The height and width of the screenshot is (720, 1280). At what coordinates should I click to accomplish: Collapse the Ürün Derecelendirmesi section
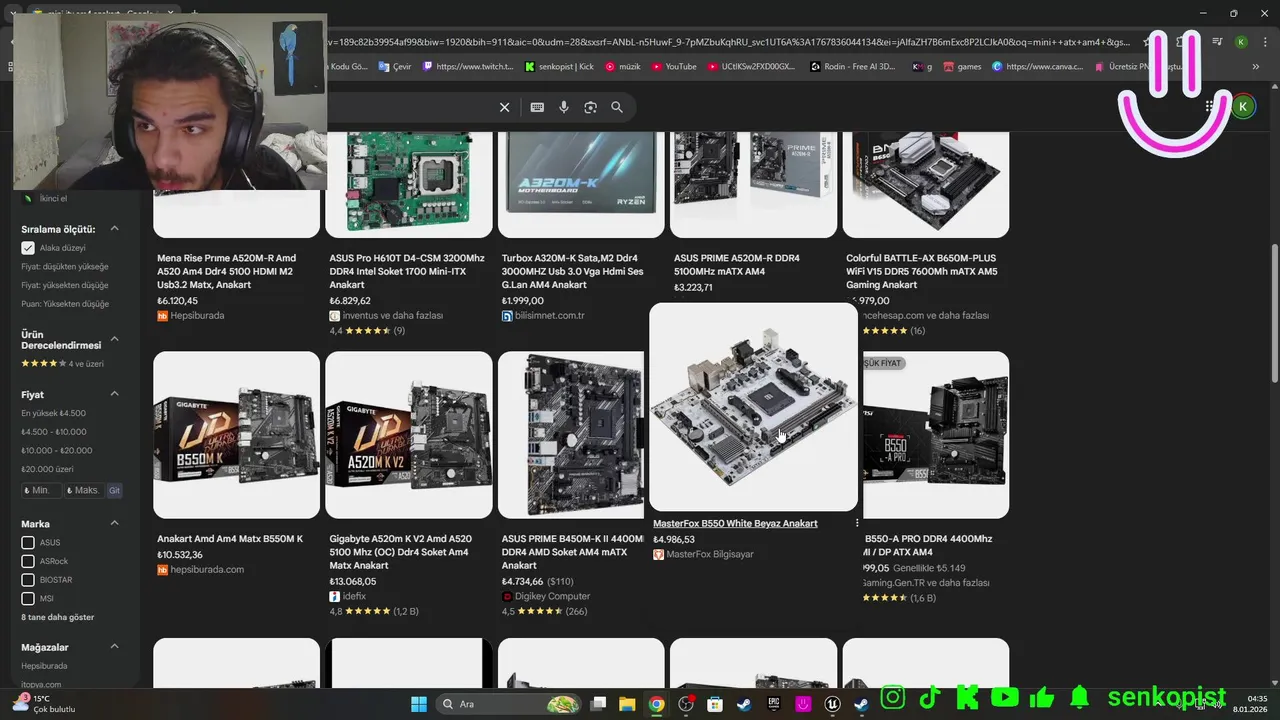[114, 339]
